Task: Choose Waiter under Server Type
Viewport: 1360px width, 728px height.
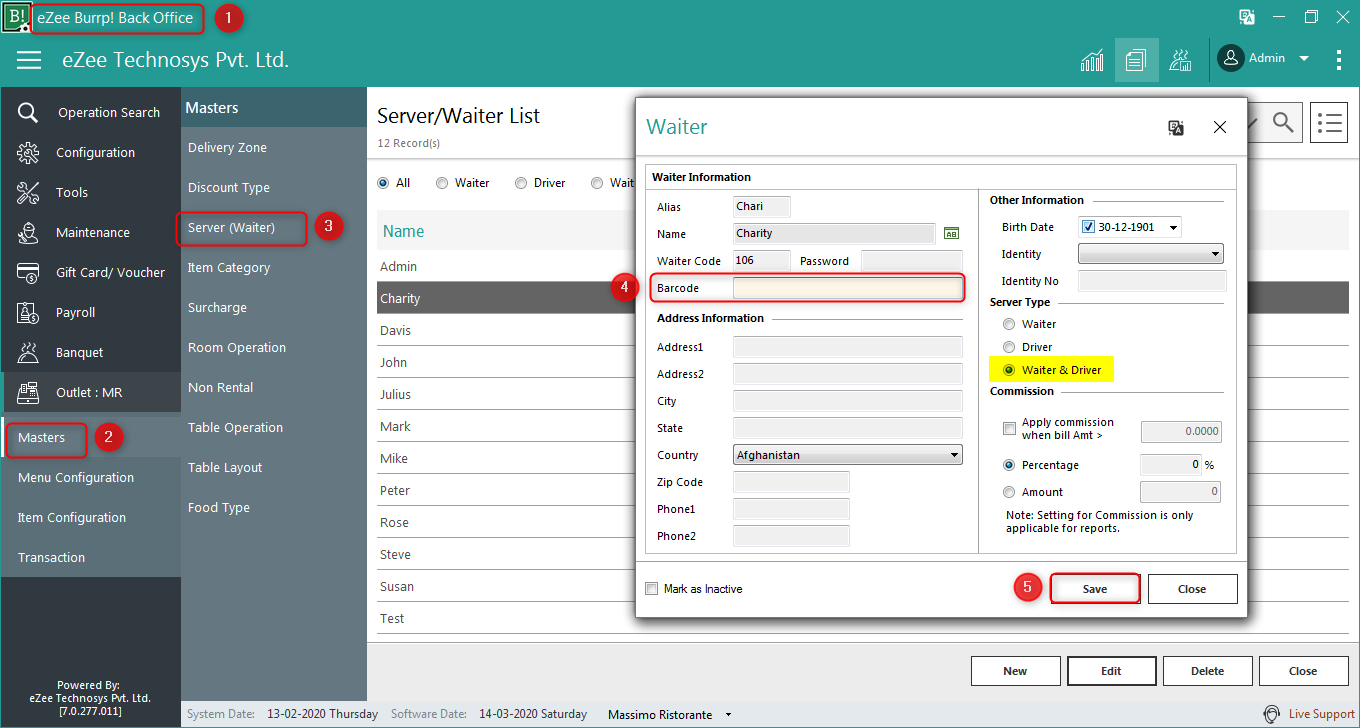Action: (x=1009, y=324)
